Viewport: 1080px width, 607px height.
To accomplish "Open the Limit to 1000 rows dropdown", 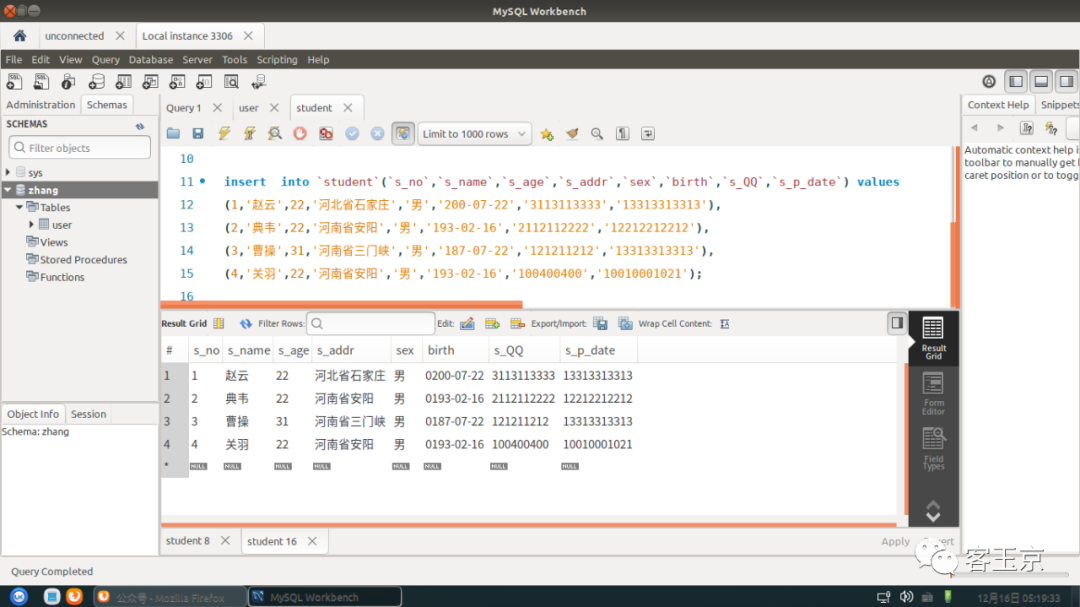I will 475,134.
